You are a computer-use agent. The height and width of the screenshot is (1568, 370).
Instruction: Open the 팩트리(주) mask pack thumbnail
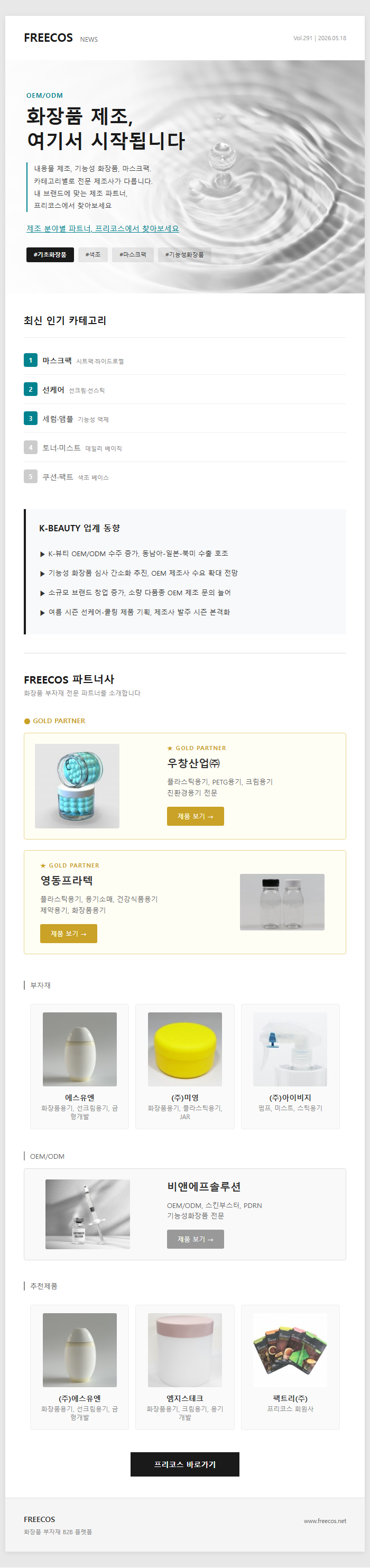point(290,1350)
